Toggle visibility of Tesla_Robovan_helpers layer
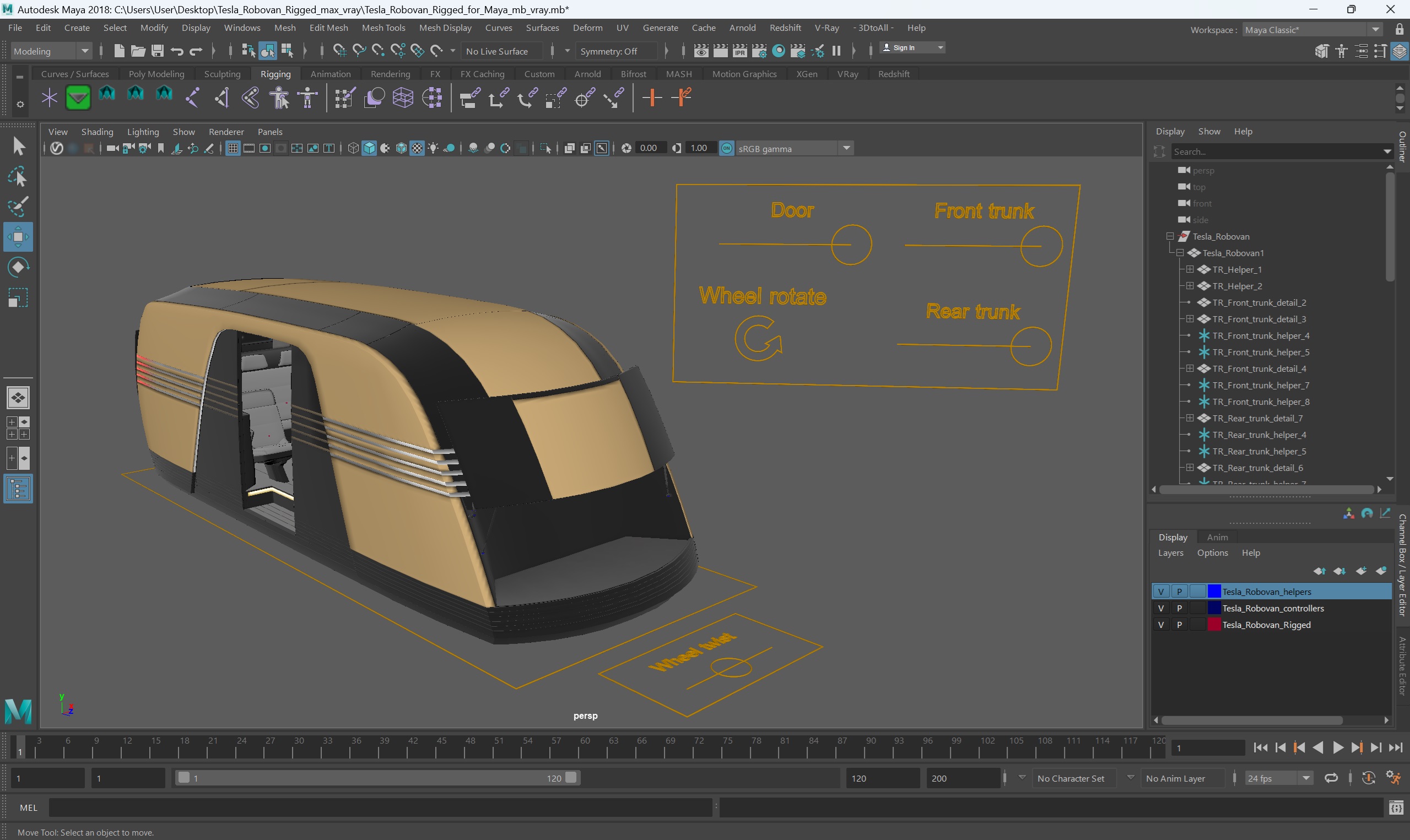The height and width of the screenshot is (840, 1410). click(x=1160, y=592)
